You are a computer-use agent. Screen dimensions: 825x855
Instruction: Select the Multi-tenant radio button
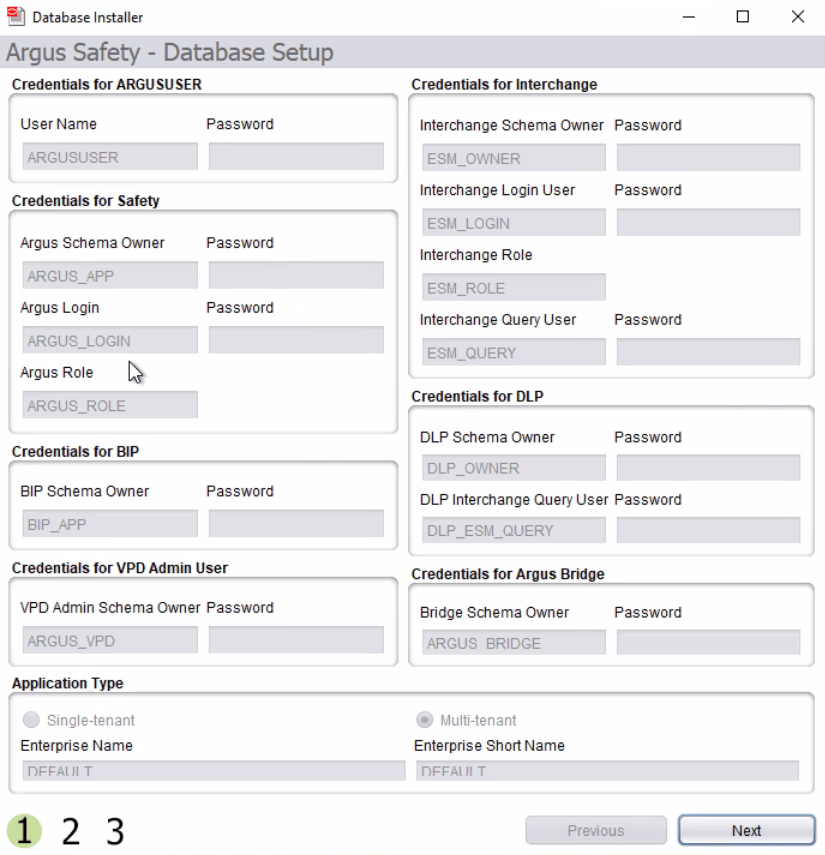point(423,719)
